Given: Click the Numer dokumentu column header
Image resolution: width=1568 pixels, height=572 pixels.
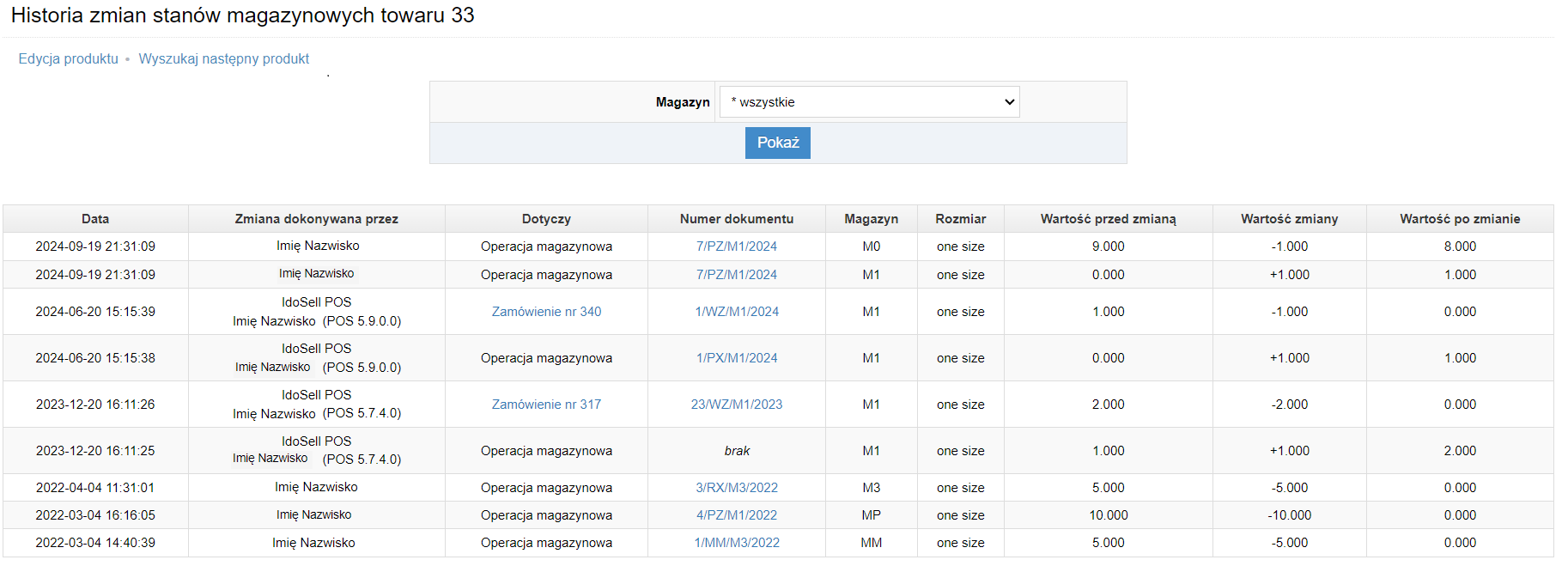Looking at the screenshot, I should pyautogui.click(x=737, y=219).
